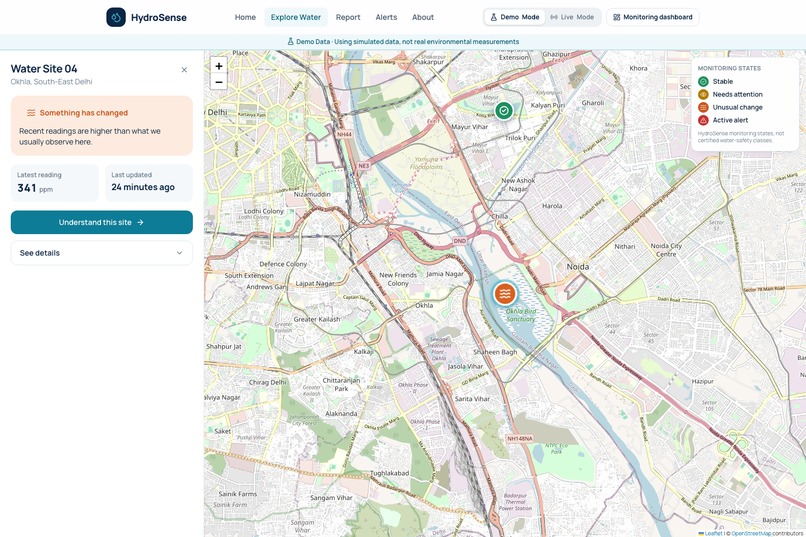
Task: Click the Okhla, South-East Delhi subtitle
Action: click(x=51, y=82)
